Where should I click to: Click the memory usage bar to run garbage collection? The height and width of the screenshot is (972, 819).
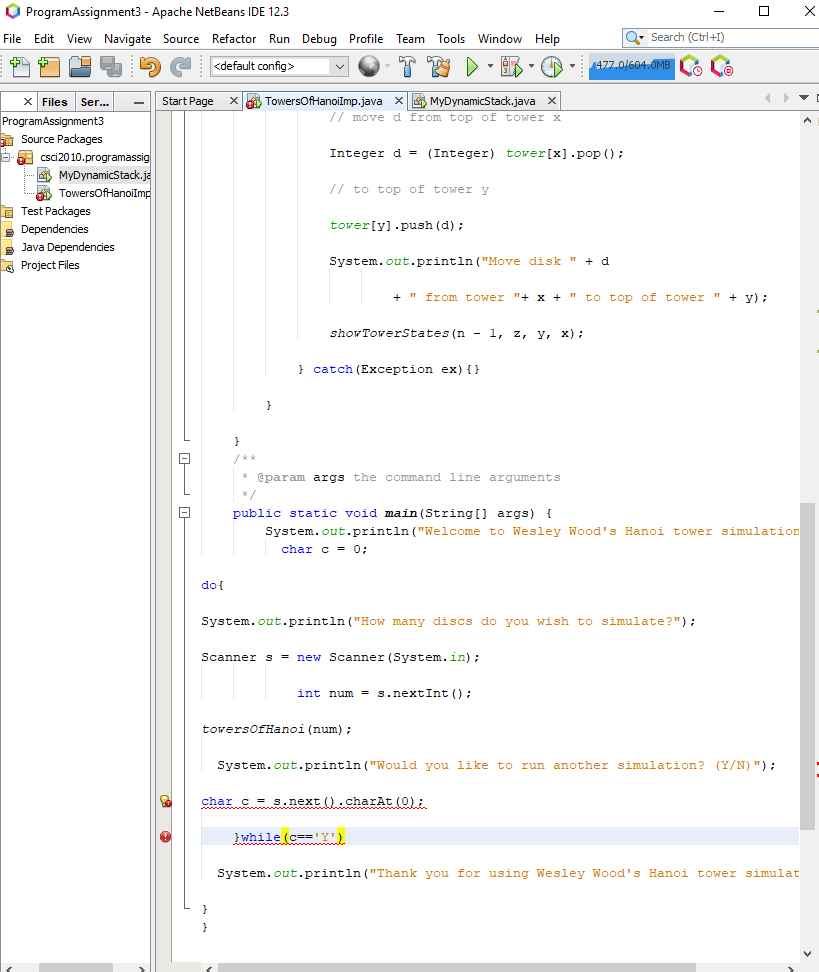(632, 66)
